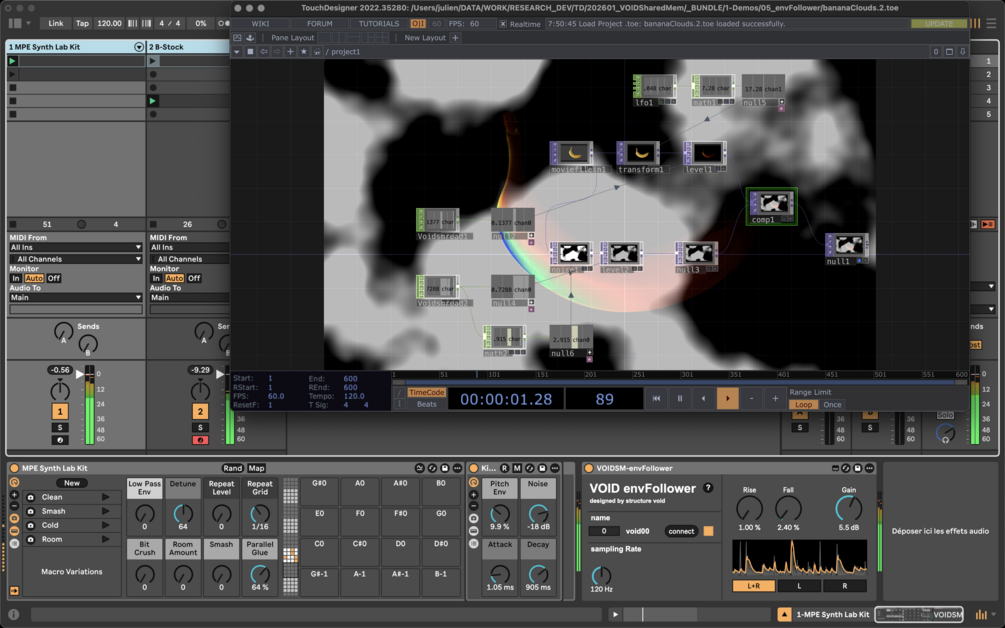Click the connect button in VOID envFollower
The image size is (1005, 628).
point(681,531)
